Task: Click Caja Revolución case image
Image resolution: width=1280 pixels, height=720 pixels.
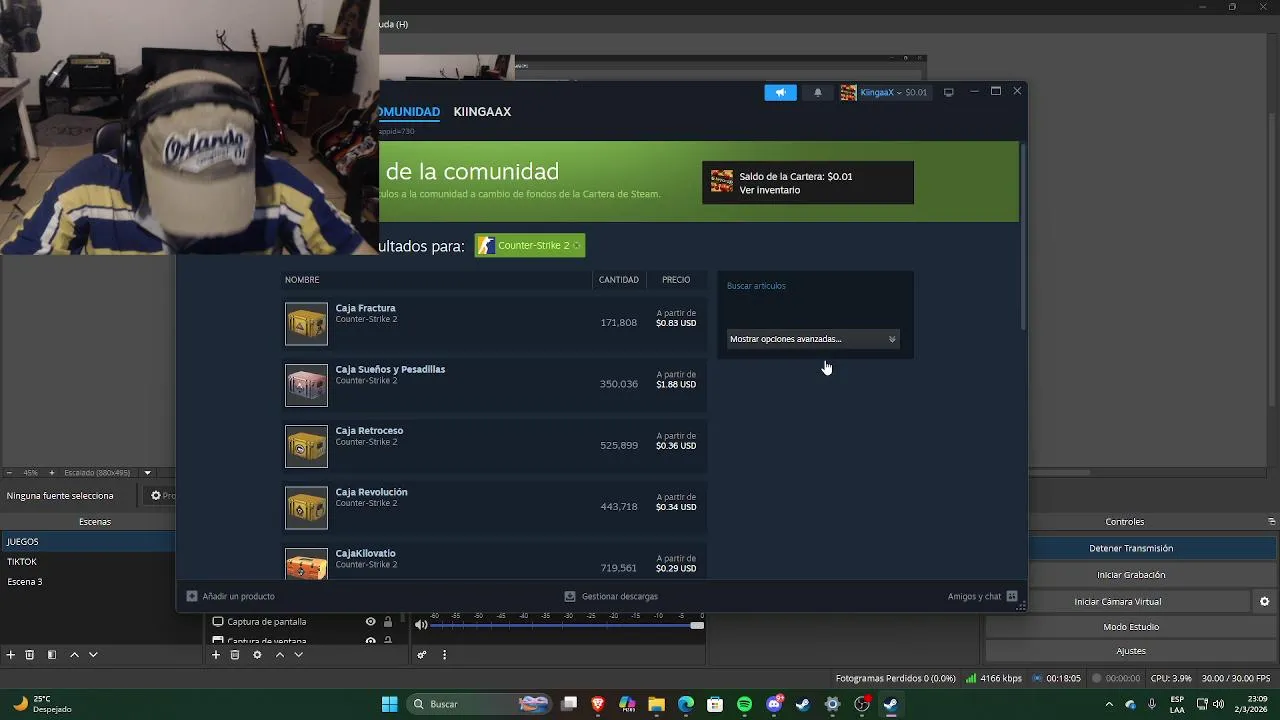Action: [x=306, y=508]
